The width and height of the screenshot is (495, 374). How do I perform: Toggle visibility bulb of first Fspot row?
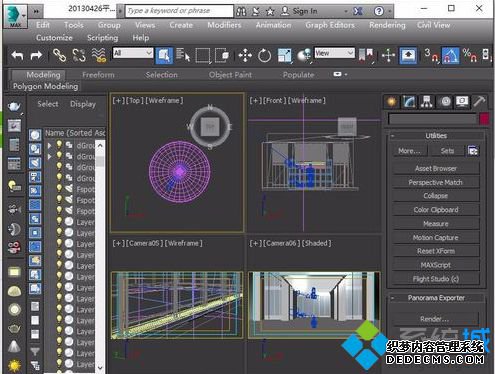(59, 189)
